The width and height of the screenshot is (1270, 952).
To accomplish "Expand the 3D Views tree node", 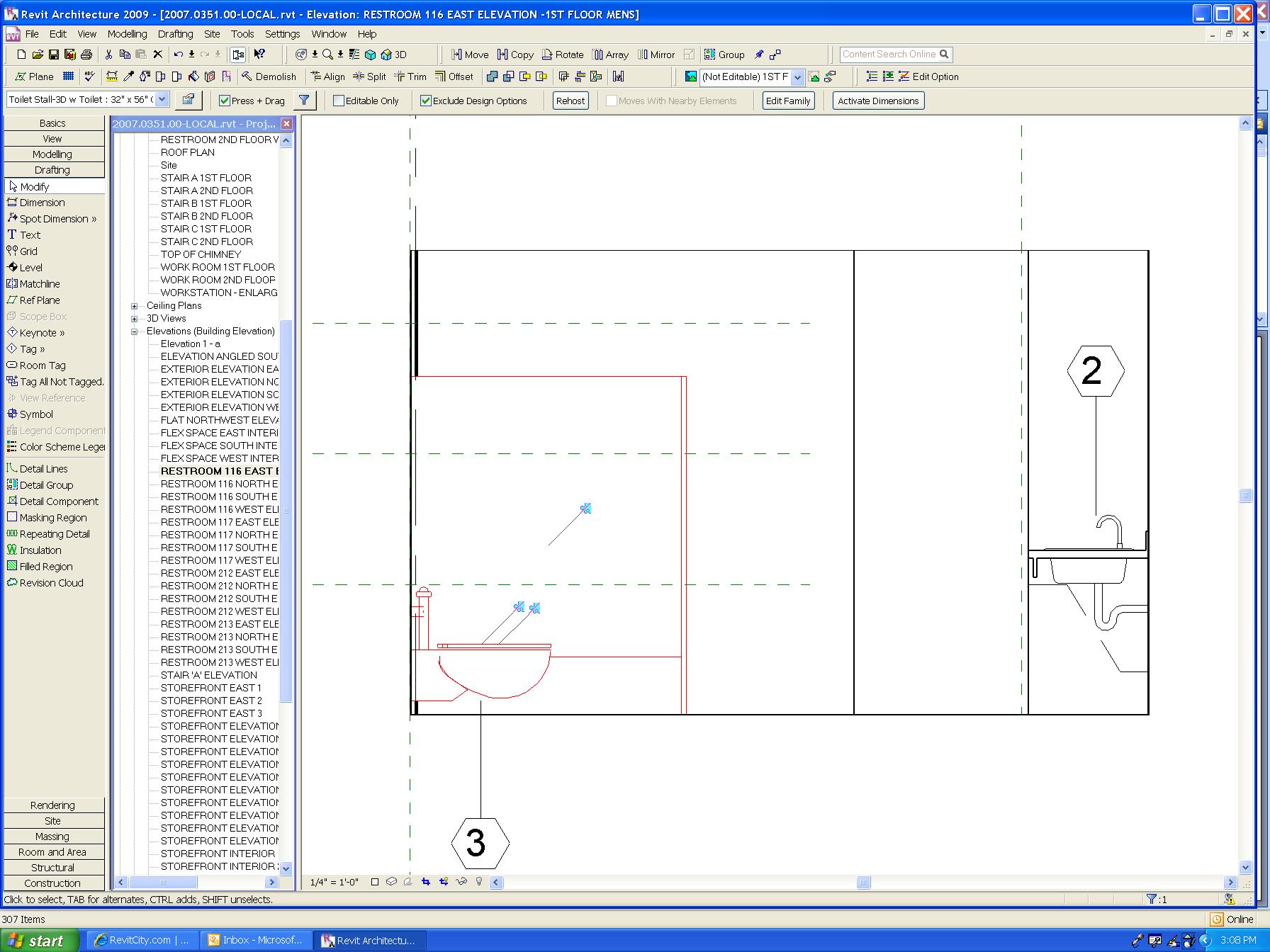I will 135,319.
